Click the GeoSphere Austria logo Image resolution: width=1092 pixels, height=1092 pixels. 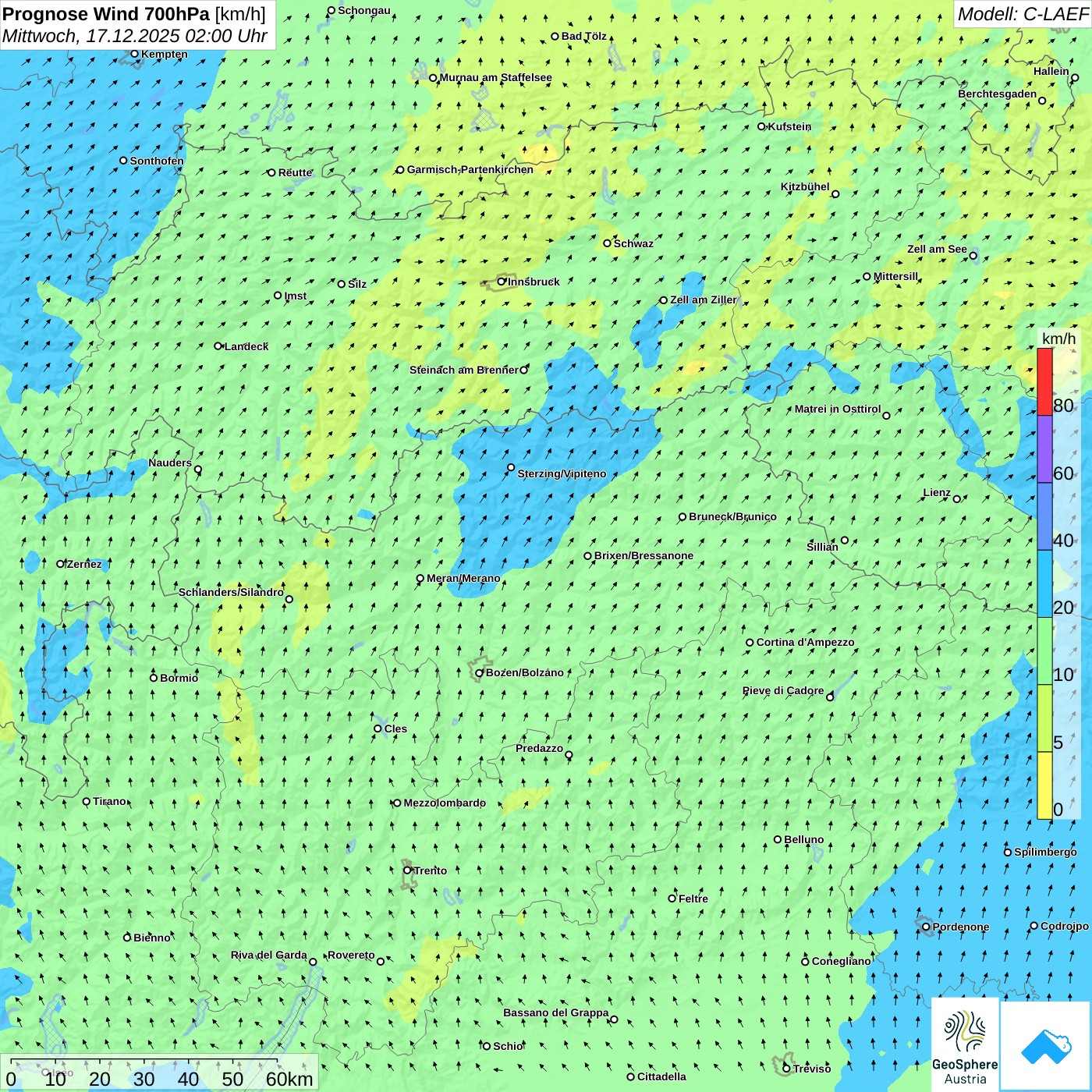pyautogui.click(x=965, y=1044)
